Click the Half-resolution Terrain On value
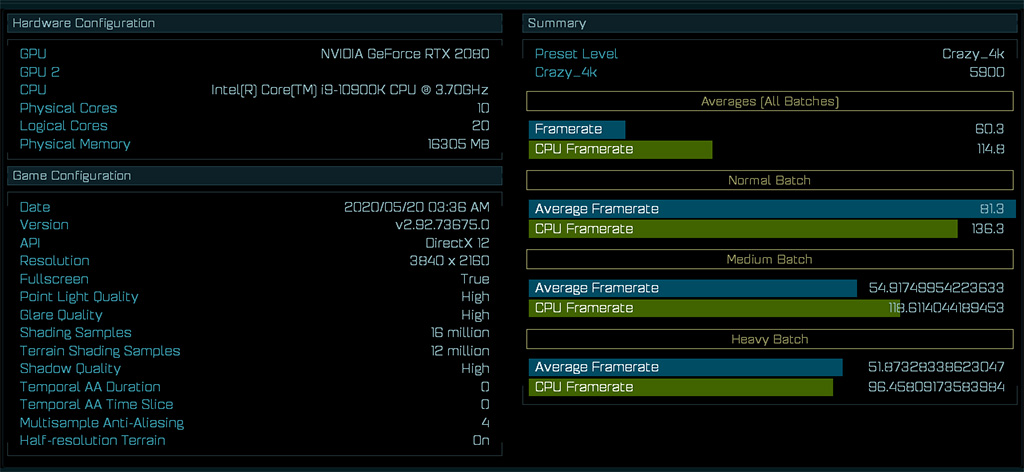Viewport: 1024px width, 472px height. 480,440
